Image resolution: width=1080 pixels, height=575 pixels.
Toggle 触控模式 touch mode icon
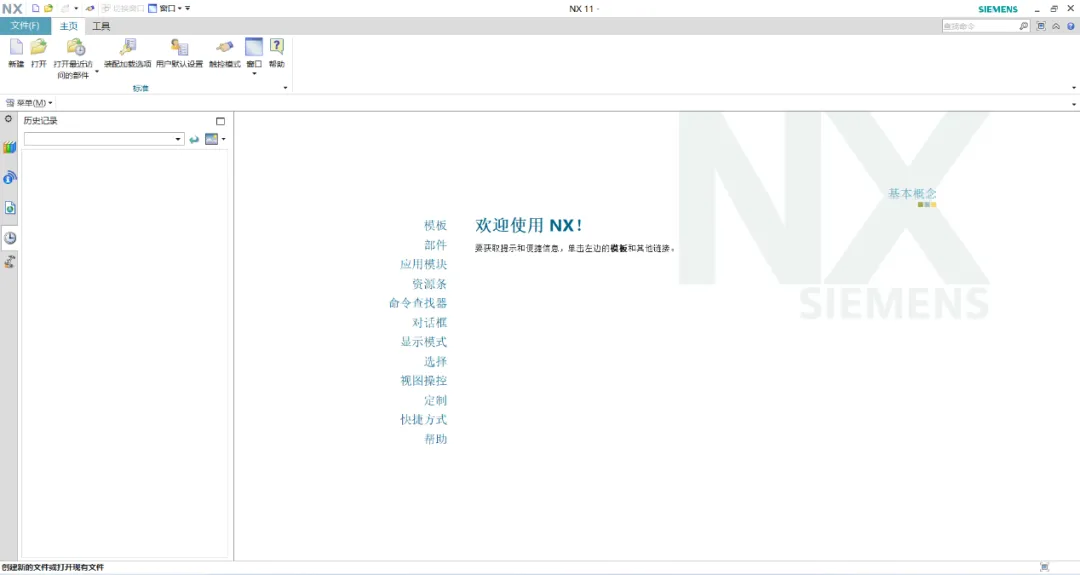coord(225,47)
